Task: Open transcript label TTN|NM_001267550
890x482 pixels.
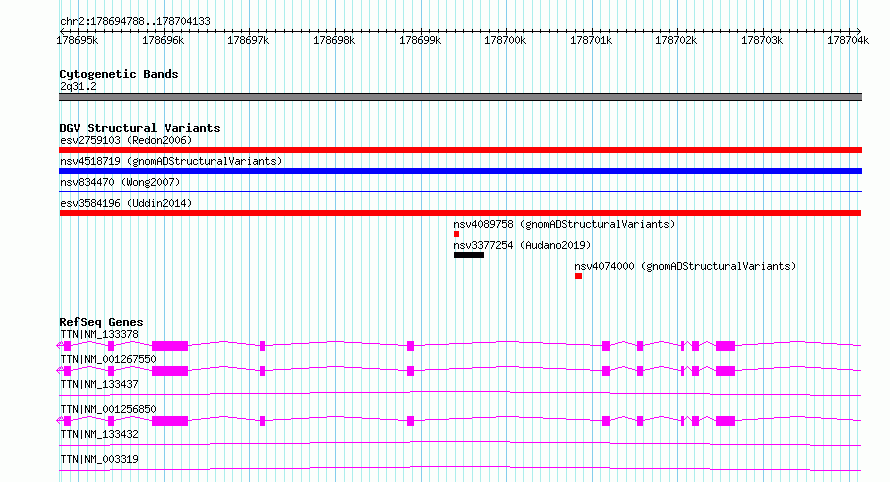Action: (108, 359)
